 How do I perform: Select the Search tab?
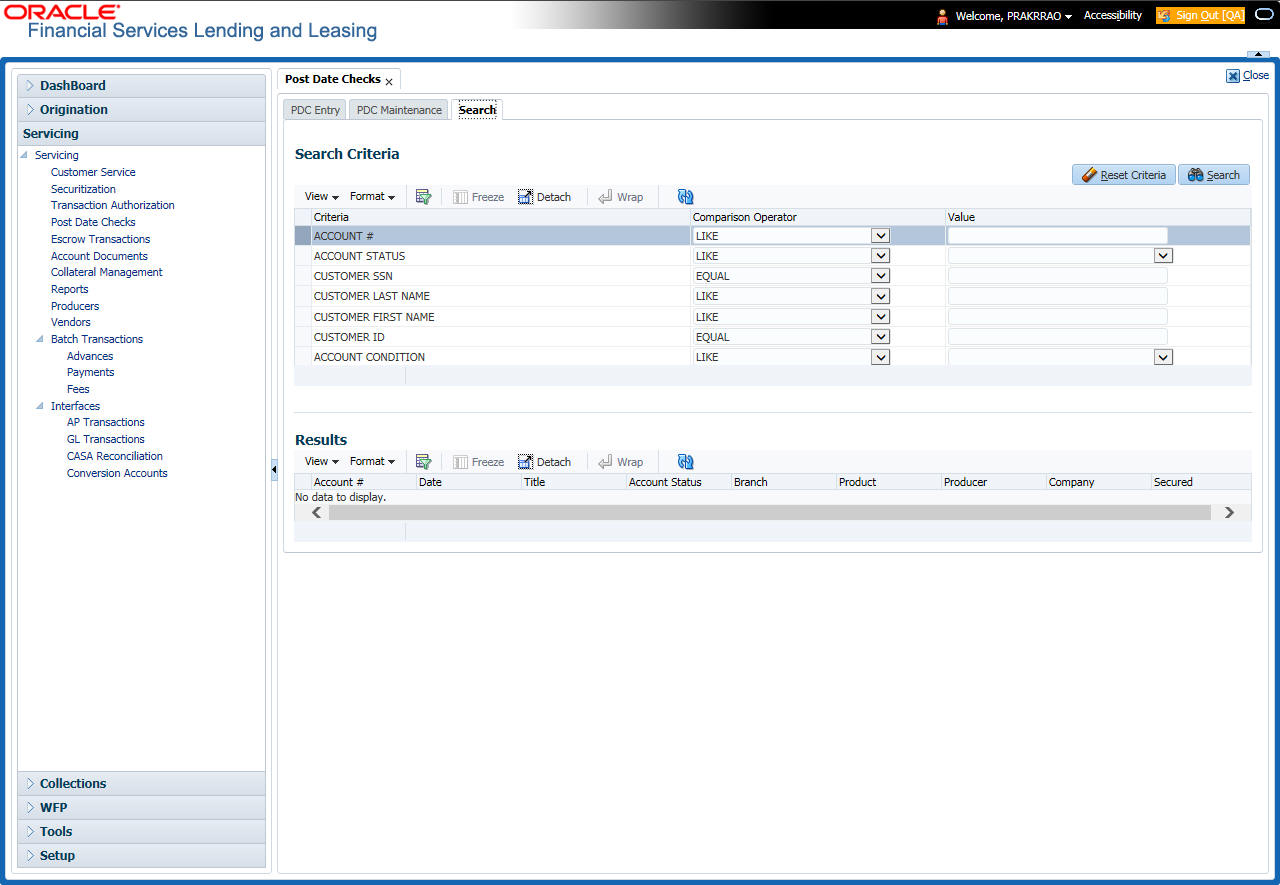[477, 110]
